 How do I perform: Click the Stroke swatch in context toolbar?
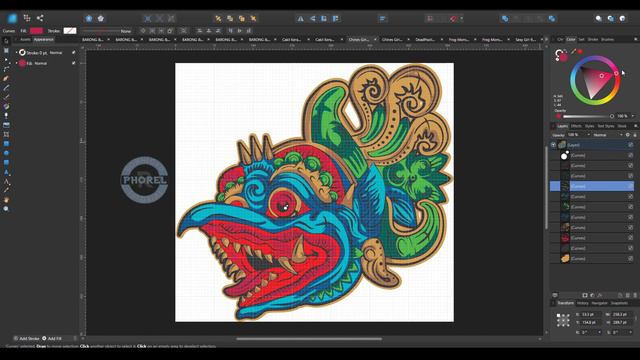[70, 31]
